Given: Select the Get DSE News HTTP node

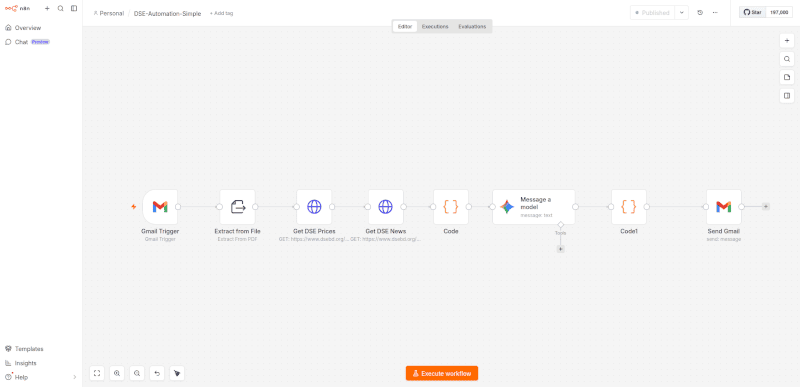Looking at the screenshot, I should (386, 207).
